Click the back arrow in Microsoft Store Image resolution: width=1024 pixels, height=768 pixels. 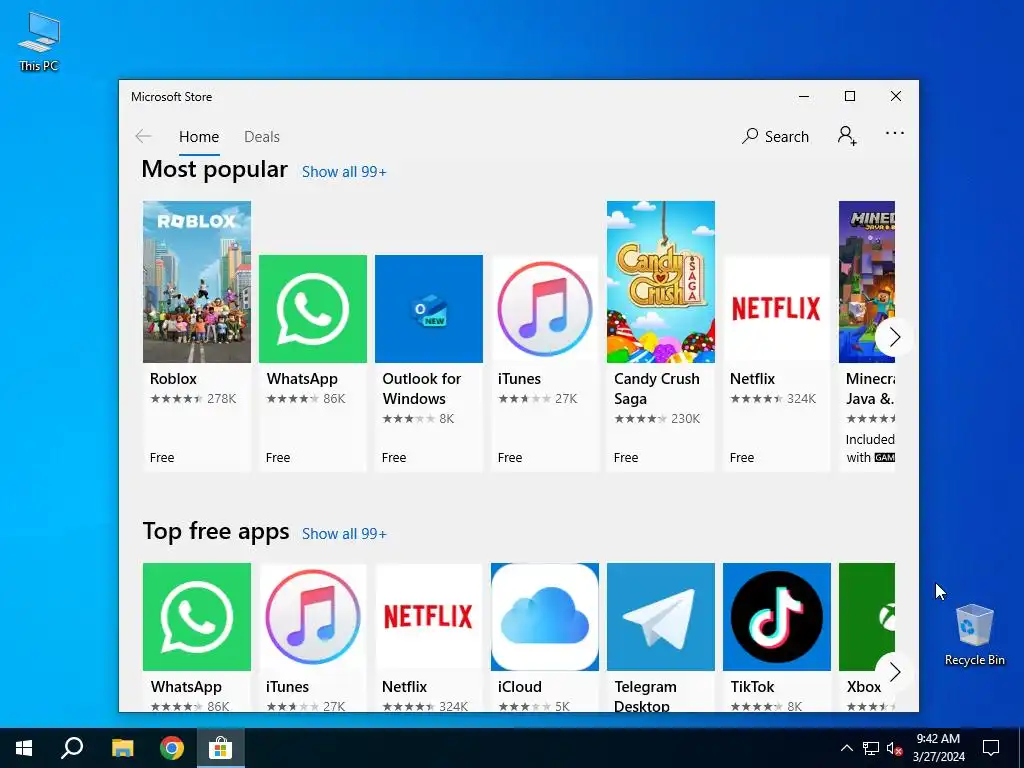pos(143,136)
